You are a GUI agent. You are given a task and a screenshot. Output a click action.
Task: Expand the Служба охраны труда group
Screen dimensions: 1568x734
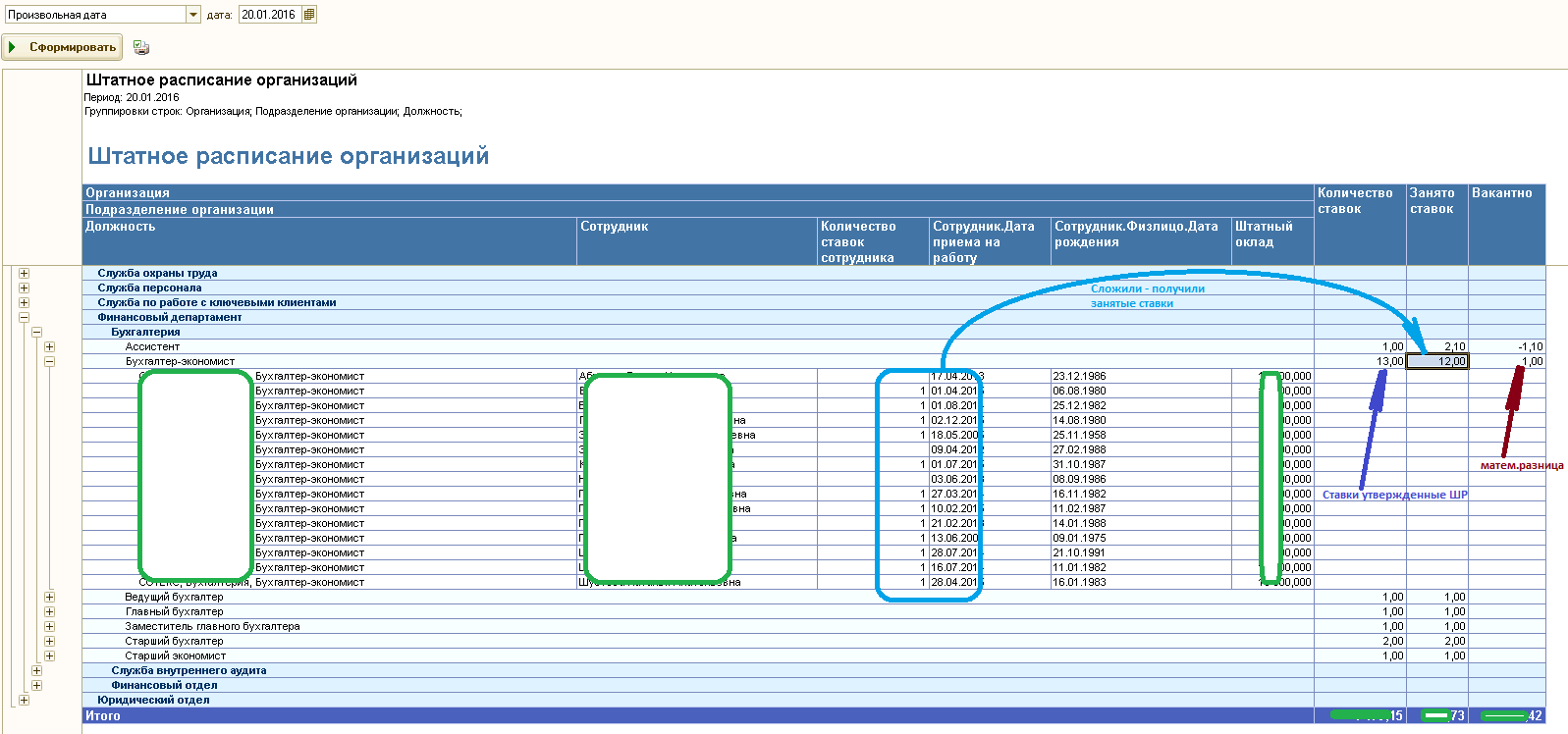coord(24,274)
